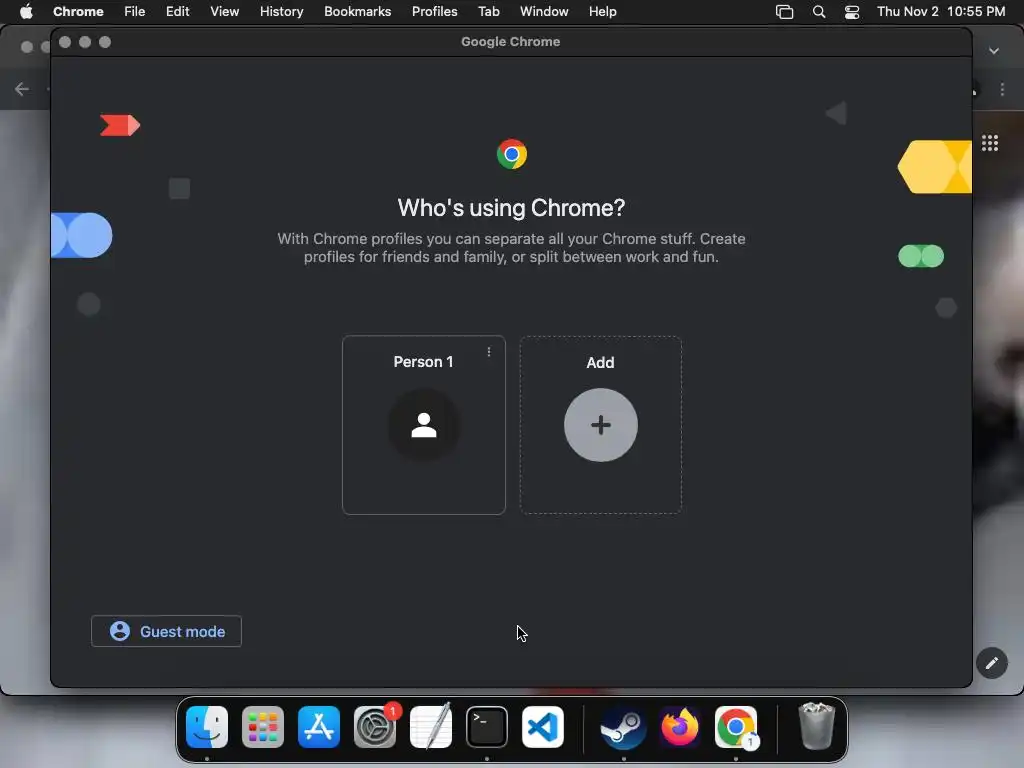The height and width of the screenshot is (768, 1024).
Task: Click the Chrome logo above the heading
Action: (511, 154)
